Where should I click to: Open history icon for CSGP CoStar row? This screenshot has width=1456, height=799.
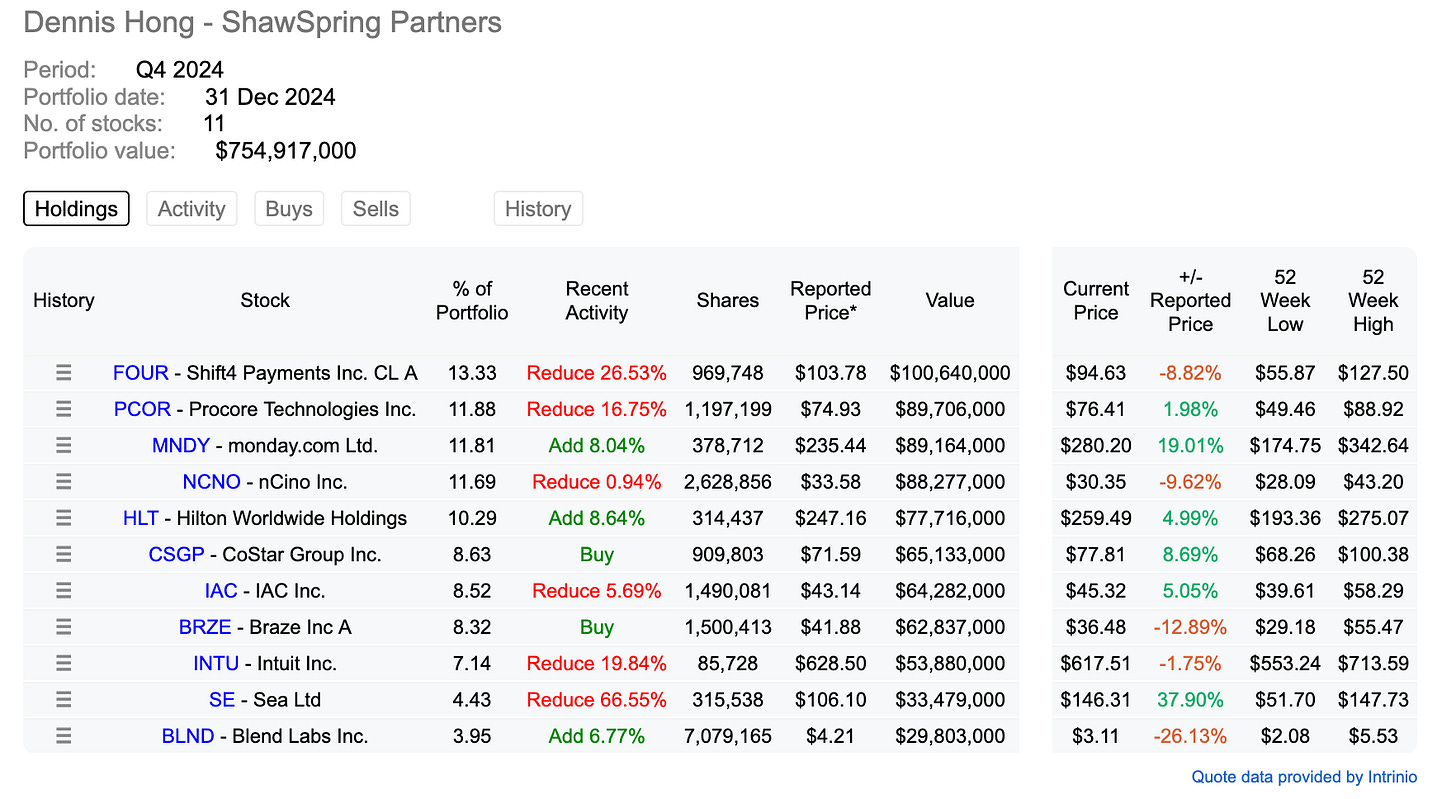63,555
